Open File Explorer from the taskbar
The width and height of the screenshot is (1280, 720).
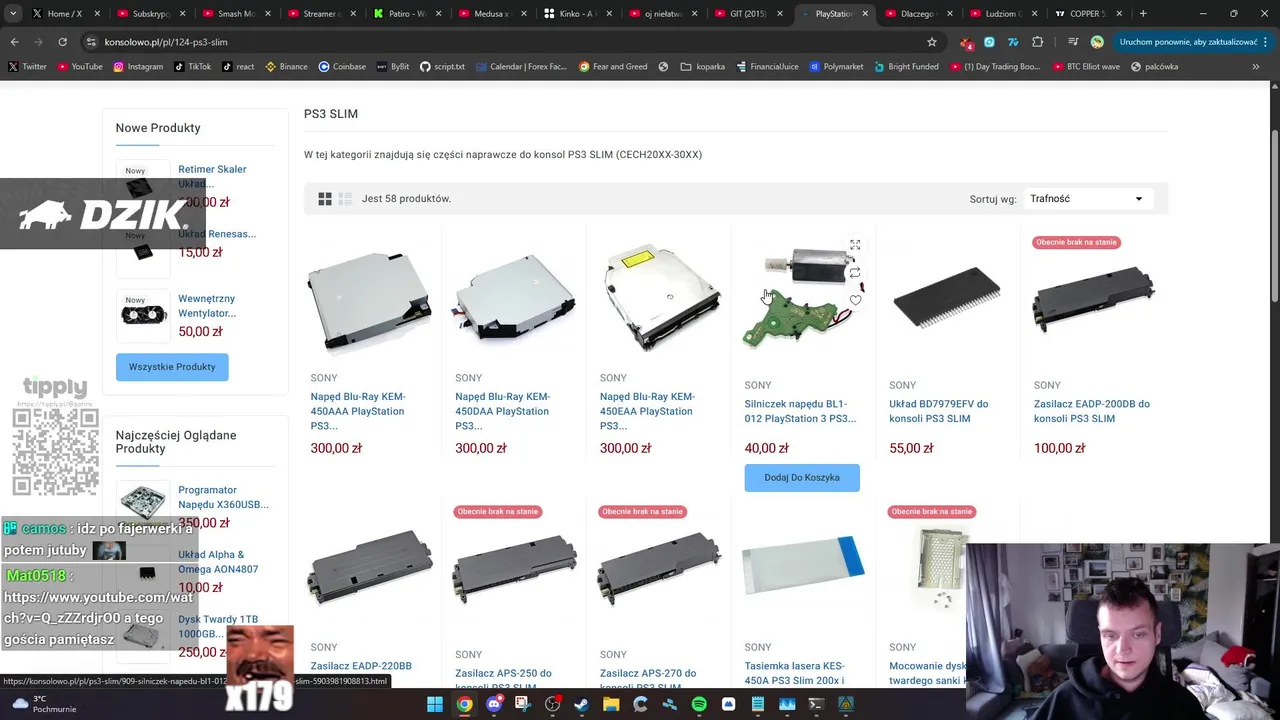tap(611, 704)
